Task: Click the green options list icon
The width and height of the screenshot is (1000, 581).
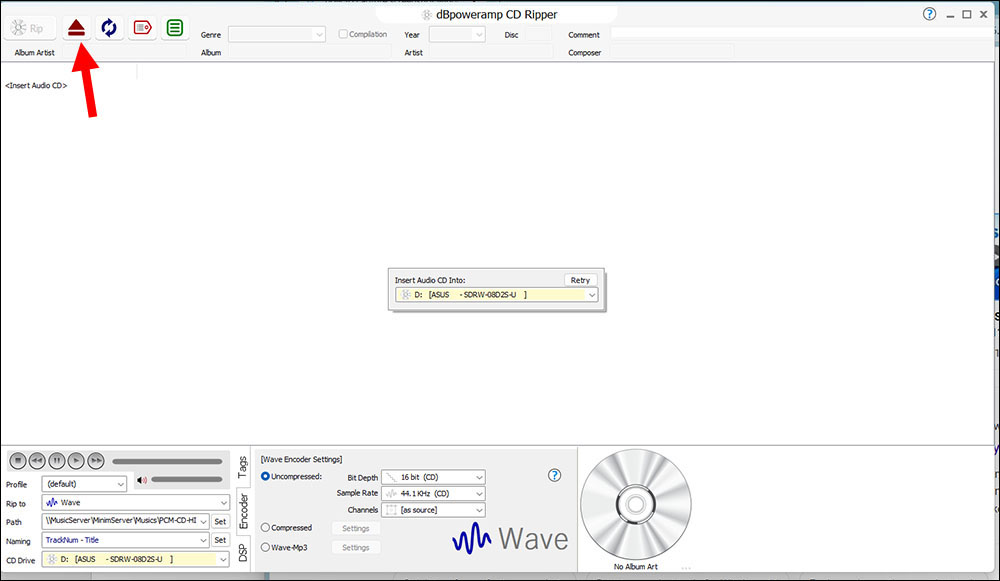Action: (174, 28)
